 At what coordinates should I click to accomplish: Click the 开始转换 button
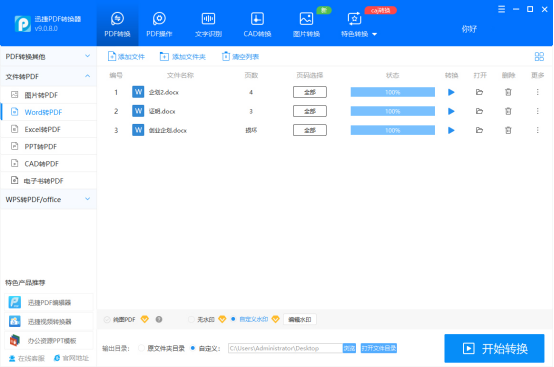point(494,349)
